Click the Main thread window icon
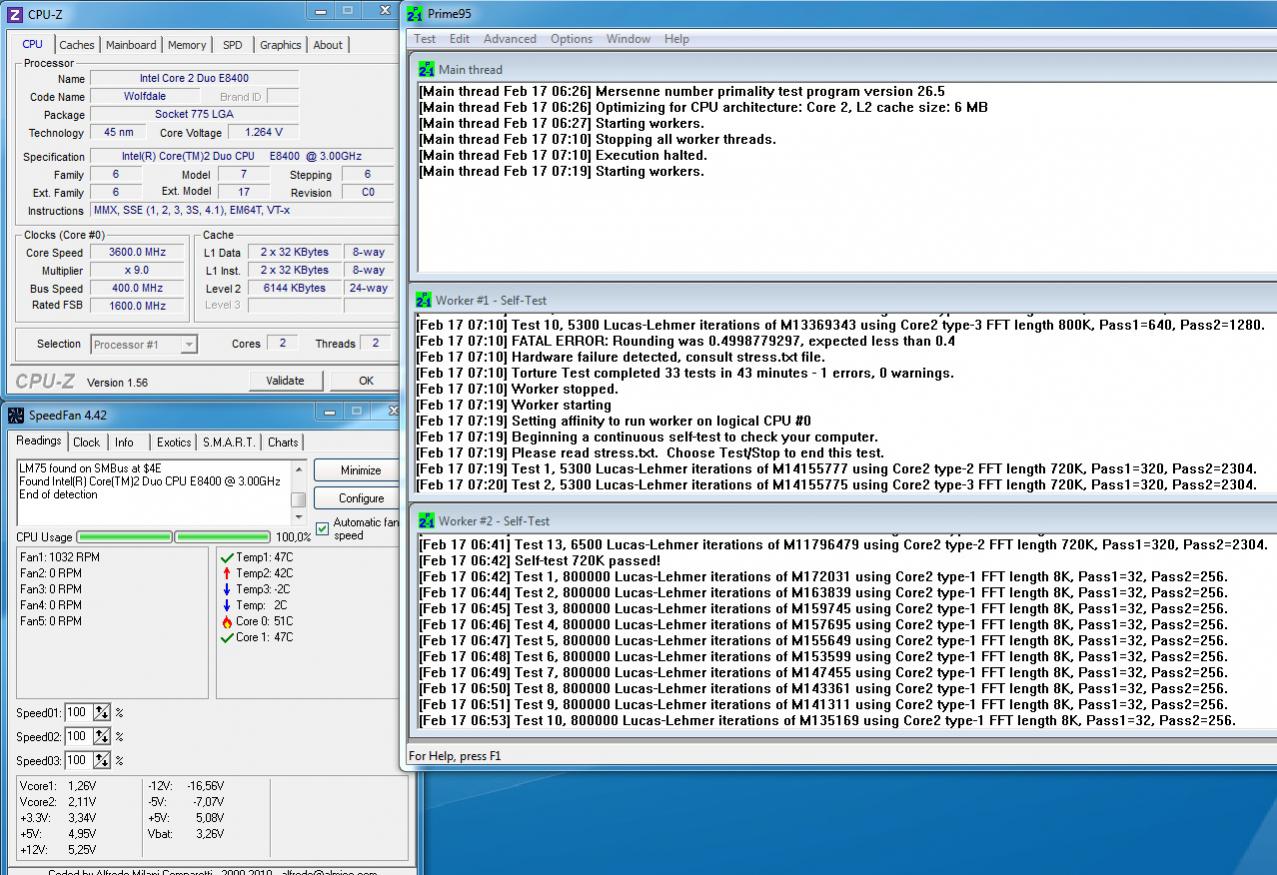The image size is (1277, 875). pyautogui.click(x=427, y=69)
